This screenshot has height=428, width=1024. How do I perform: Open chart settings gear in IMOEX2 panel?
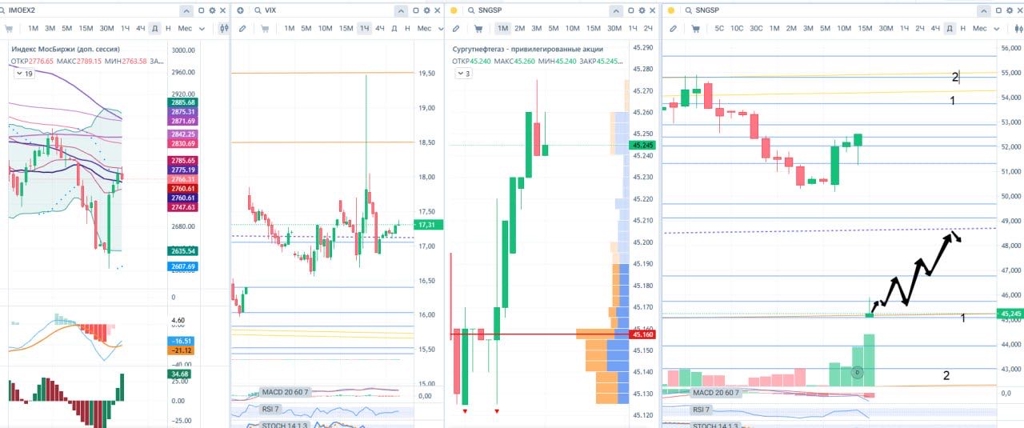pos(210,9)
